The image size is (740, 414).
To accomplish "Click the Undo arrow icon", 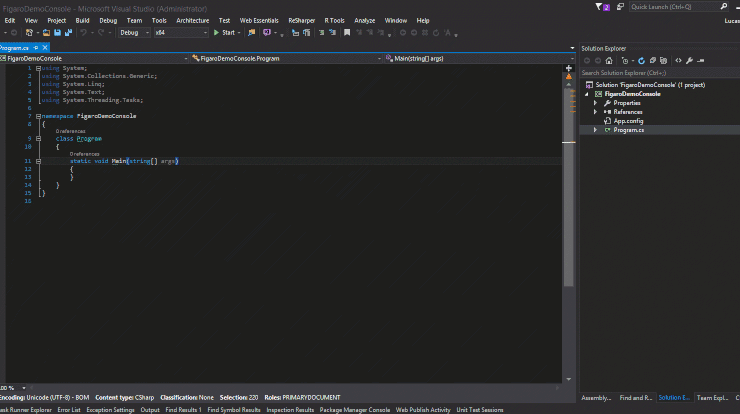I will click(x=83, y=33).
